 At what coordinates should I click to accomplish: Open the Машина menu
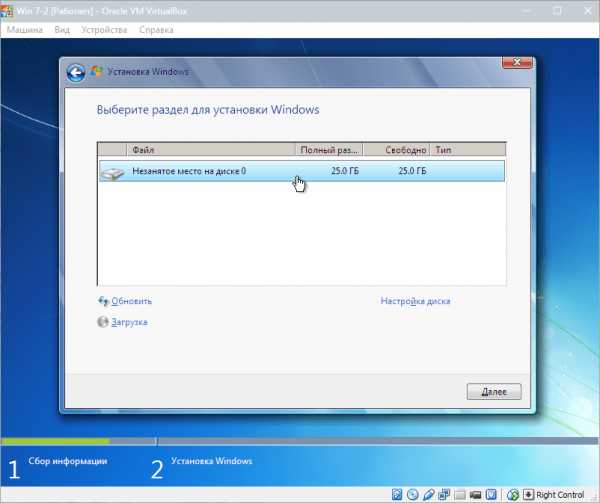[25, 30]
